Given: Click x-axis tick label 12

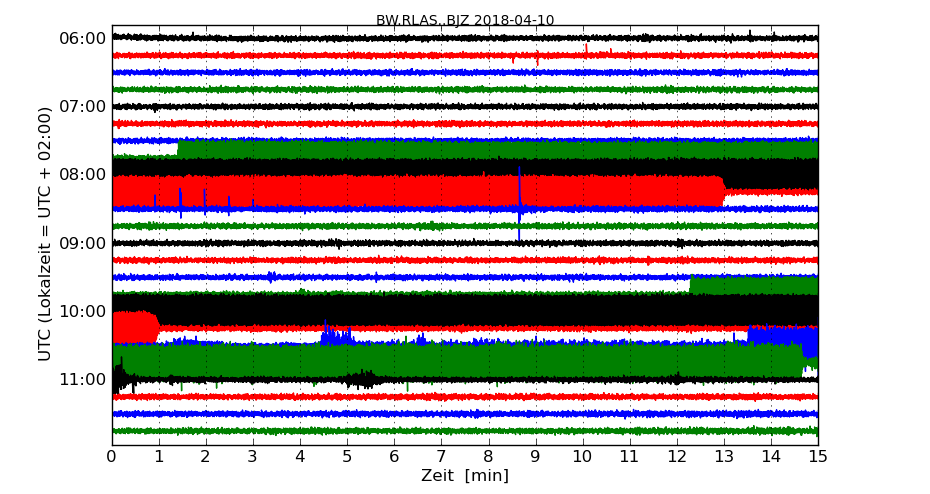Looking at the screenshot, I should (677, 457).
